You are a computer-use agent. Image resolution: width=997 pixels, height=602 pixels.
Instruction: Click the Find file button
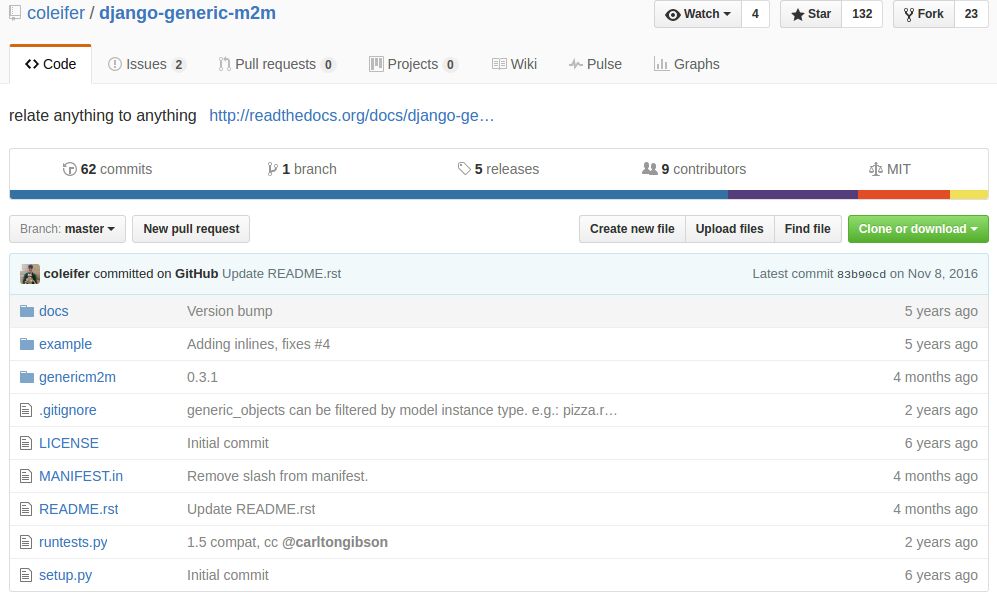tap(808, 229)
